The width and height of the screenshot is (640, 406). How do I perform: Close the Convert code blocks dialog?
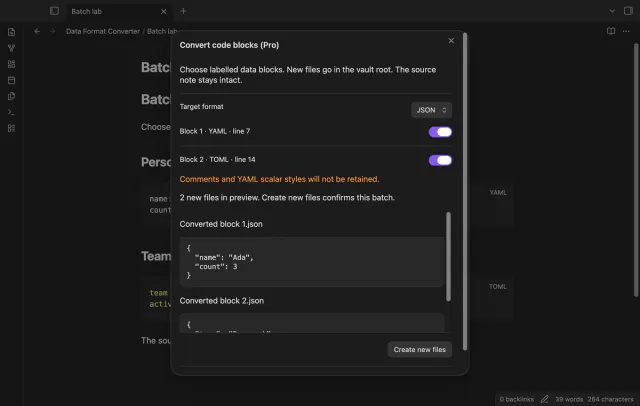pos(451,40)
